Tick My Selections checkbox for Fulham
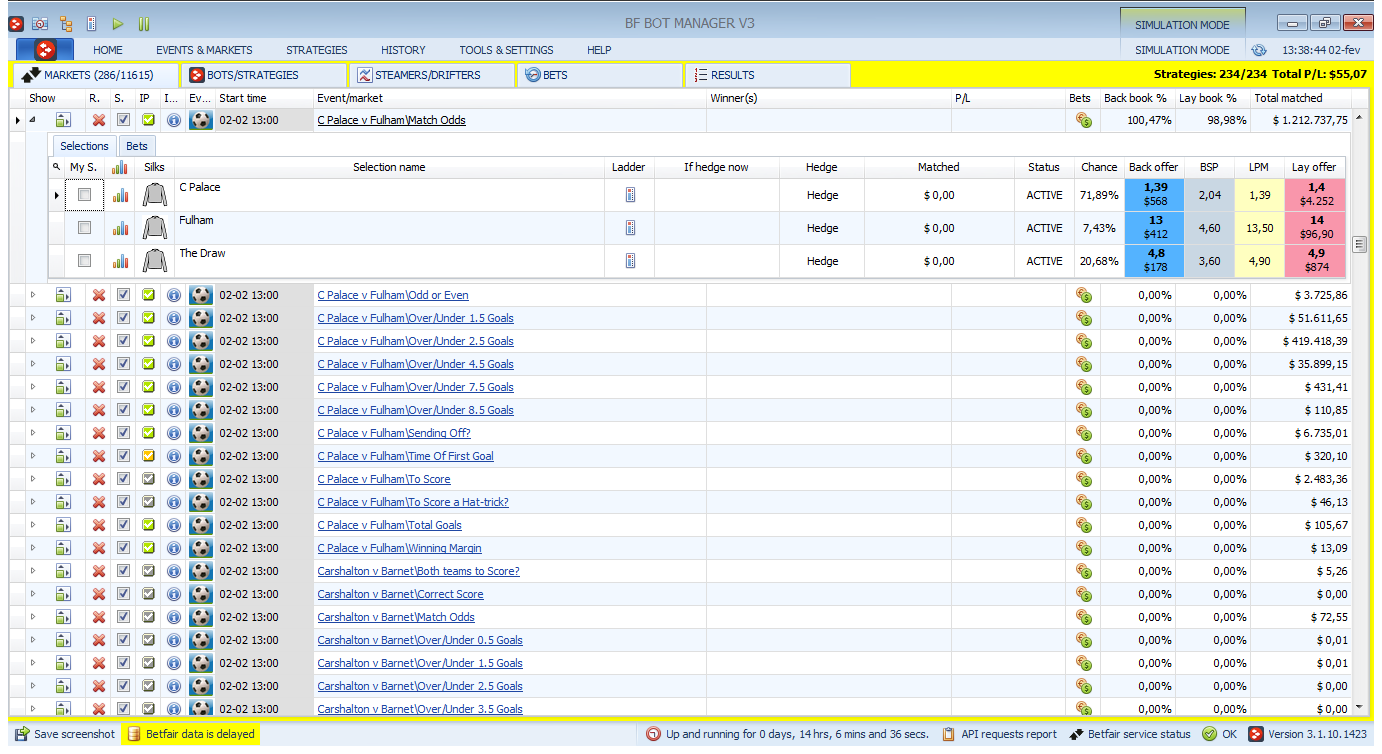This screenshot has width=1382, height=754. (x=84, y=228)
